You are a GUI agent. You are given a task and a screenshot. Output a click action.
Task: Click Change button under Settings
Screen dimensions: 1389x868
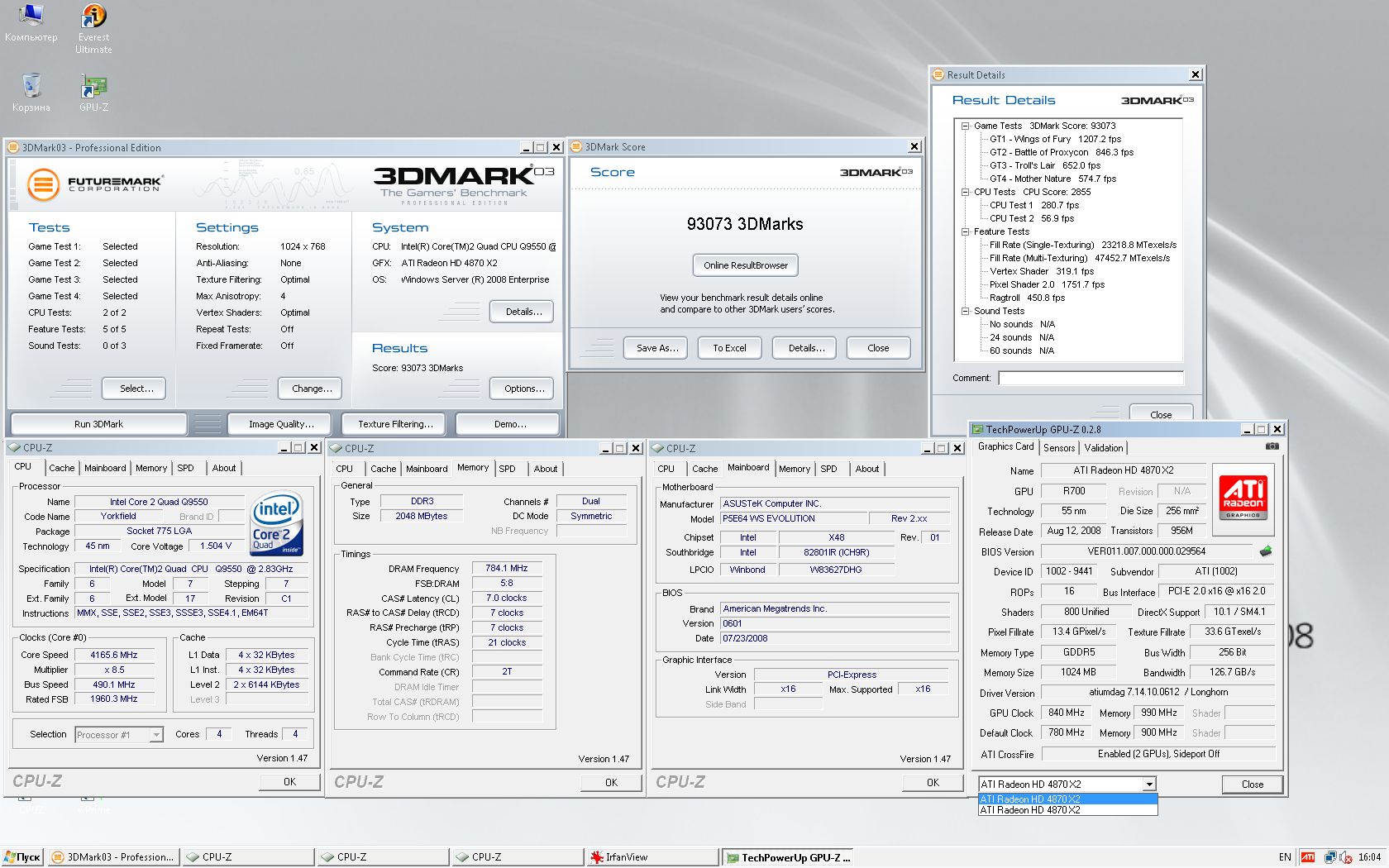(312, 389)
